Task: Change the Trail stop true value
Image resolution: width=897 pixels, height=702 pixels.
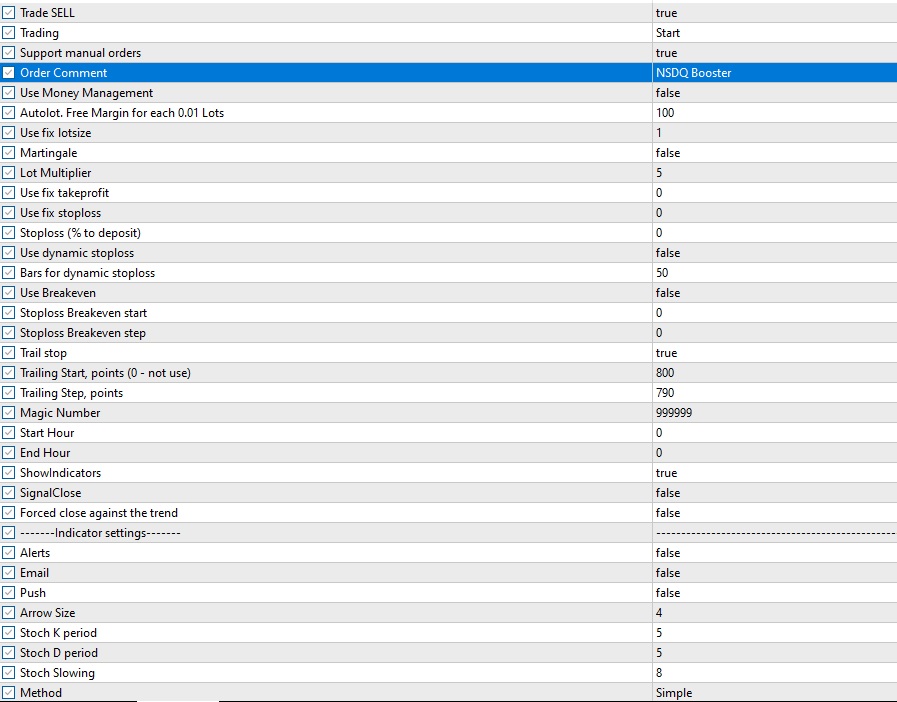Action: pyautogui.click(x=666, y=353)
